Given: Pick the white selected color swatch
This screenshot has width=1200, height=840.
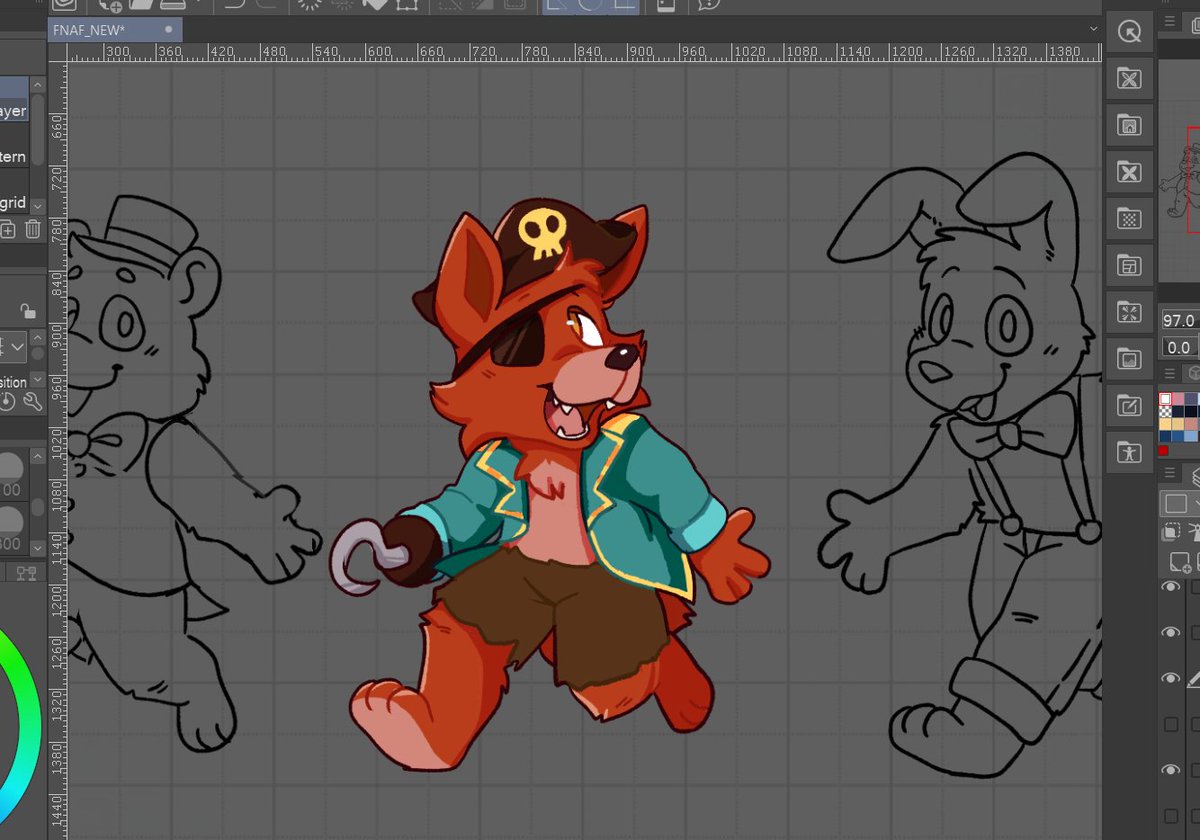Looking at the screenshot, I should pos(1166,399).
